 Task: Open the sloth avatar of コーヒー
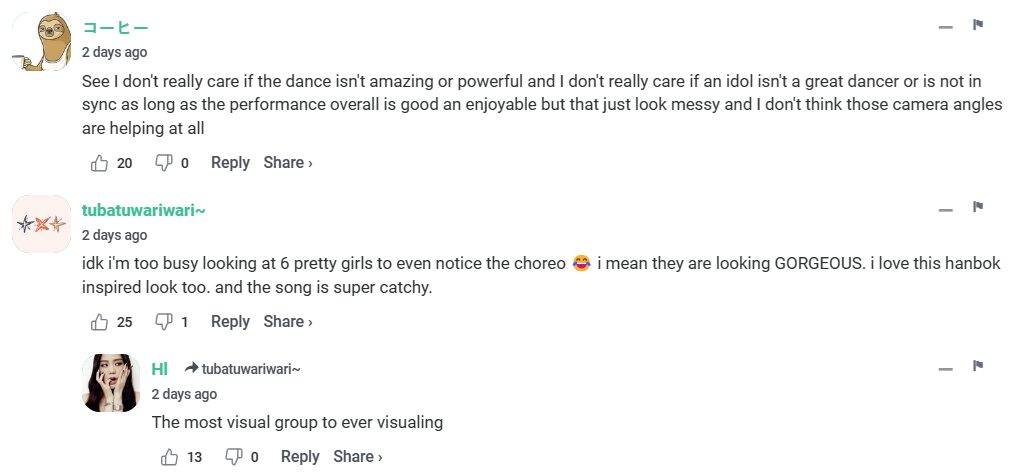41,42
